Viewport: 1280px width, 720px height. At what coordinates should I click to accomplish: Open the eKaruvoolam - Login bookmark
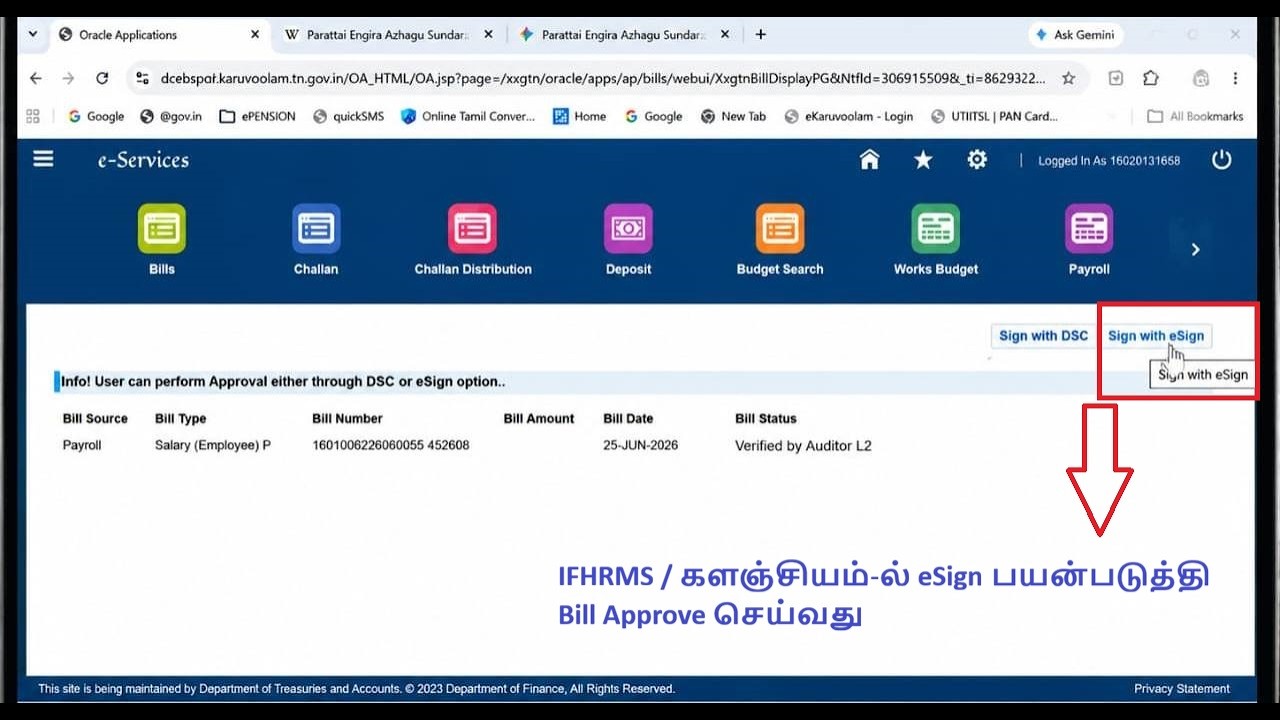pos(848,116)
